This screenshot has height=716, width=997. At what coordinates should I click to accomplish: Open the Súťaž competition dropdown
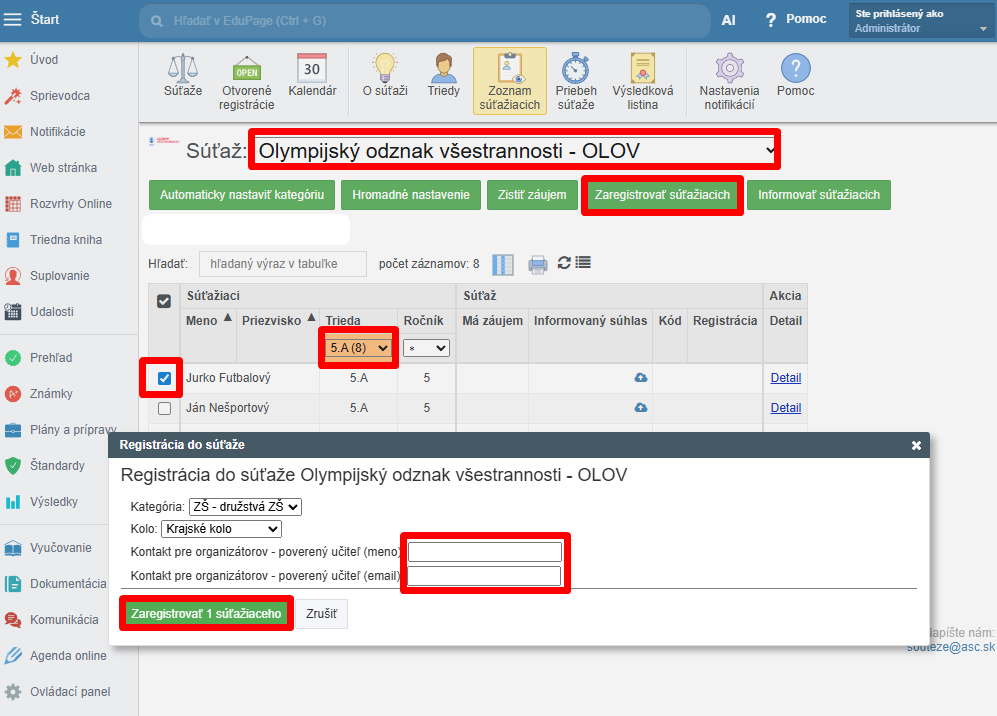[x=515, y=151]
